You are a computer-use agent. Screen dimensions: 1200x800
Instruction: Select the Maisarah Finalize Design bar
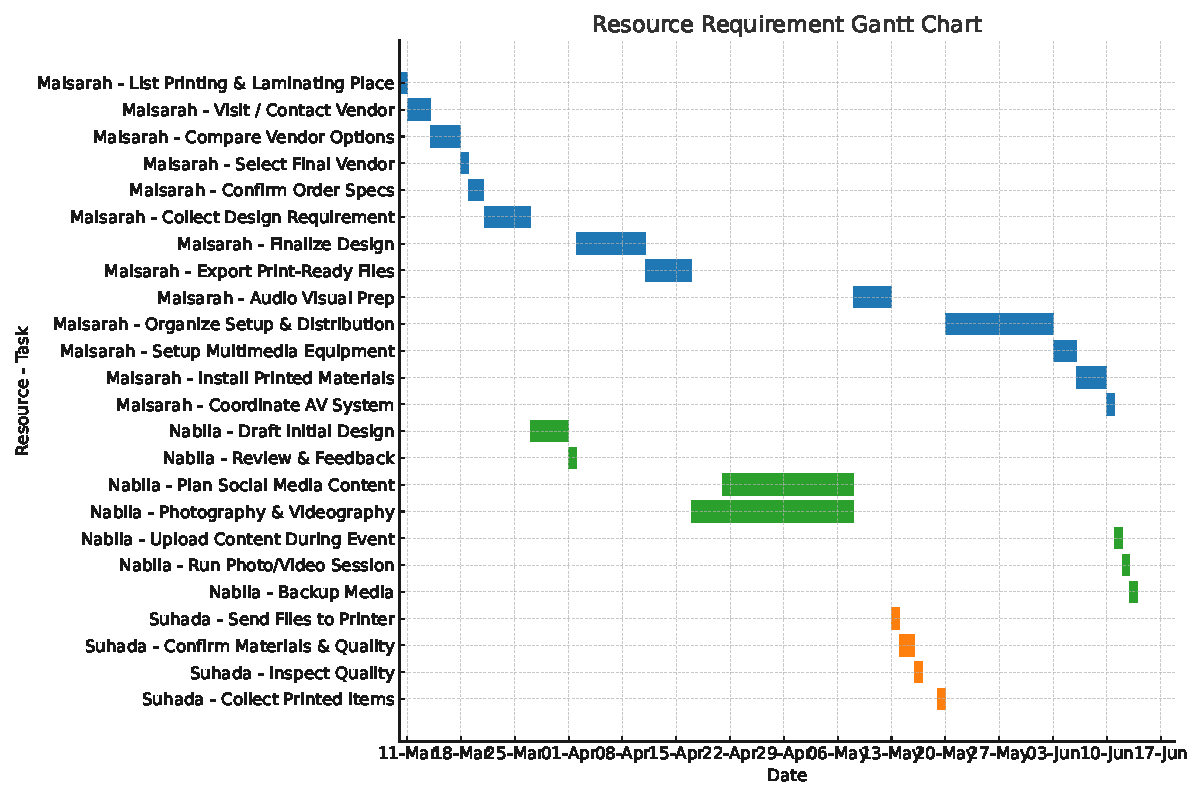click(x=611, y=243)
